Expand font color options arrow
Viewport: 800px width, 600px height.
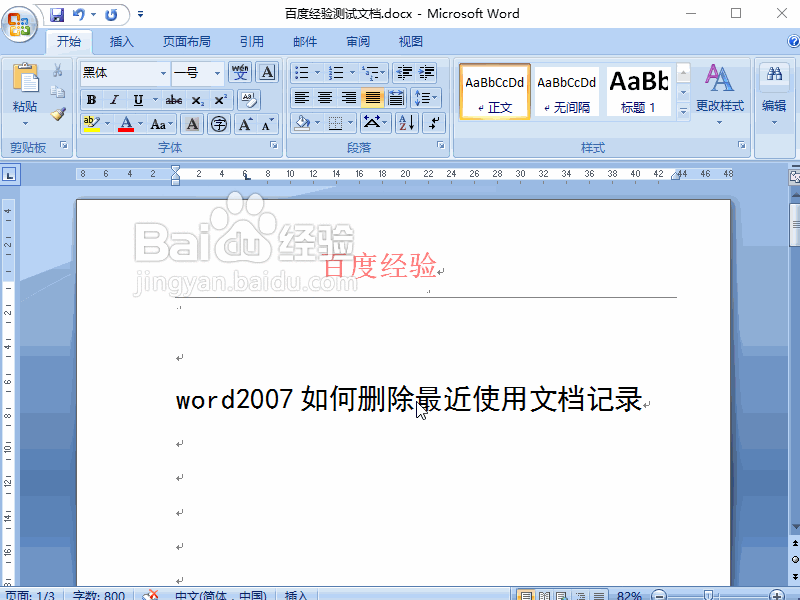click(140, 124)
